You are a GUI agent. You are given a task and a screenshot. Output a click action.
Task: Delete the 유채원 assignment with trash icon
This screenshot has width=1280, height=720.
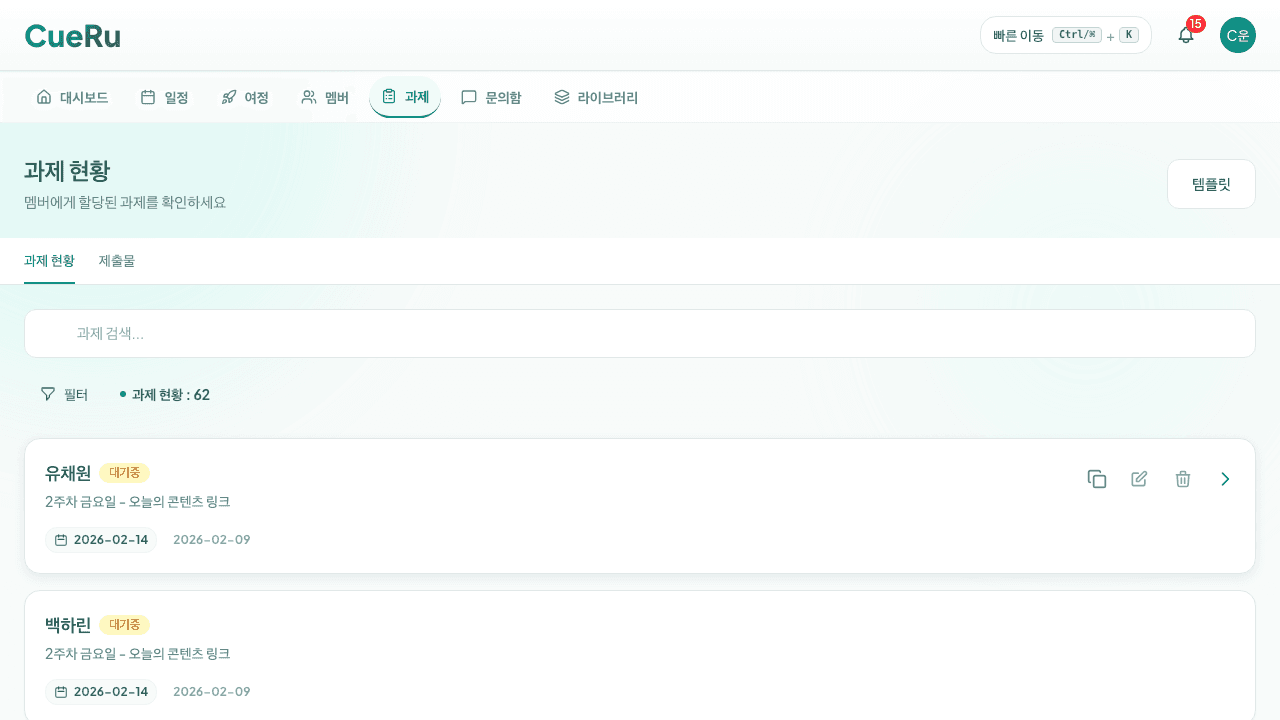pyautogui.click(x=1183, y=479)
